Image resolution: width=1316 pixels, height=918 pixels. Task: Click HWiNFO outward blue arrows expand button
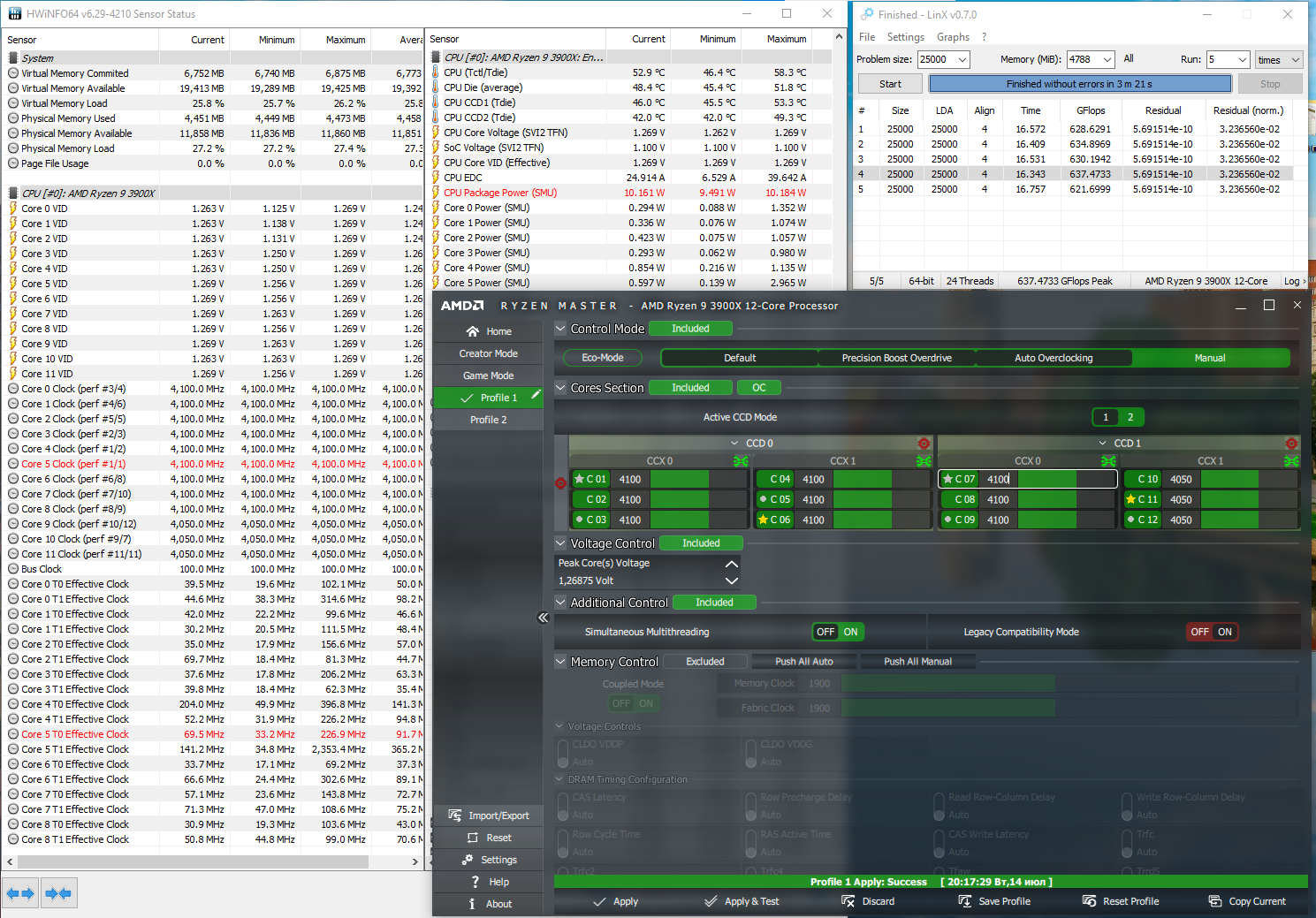pos(20,893)
